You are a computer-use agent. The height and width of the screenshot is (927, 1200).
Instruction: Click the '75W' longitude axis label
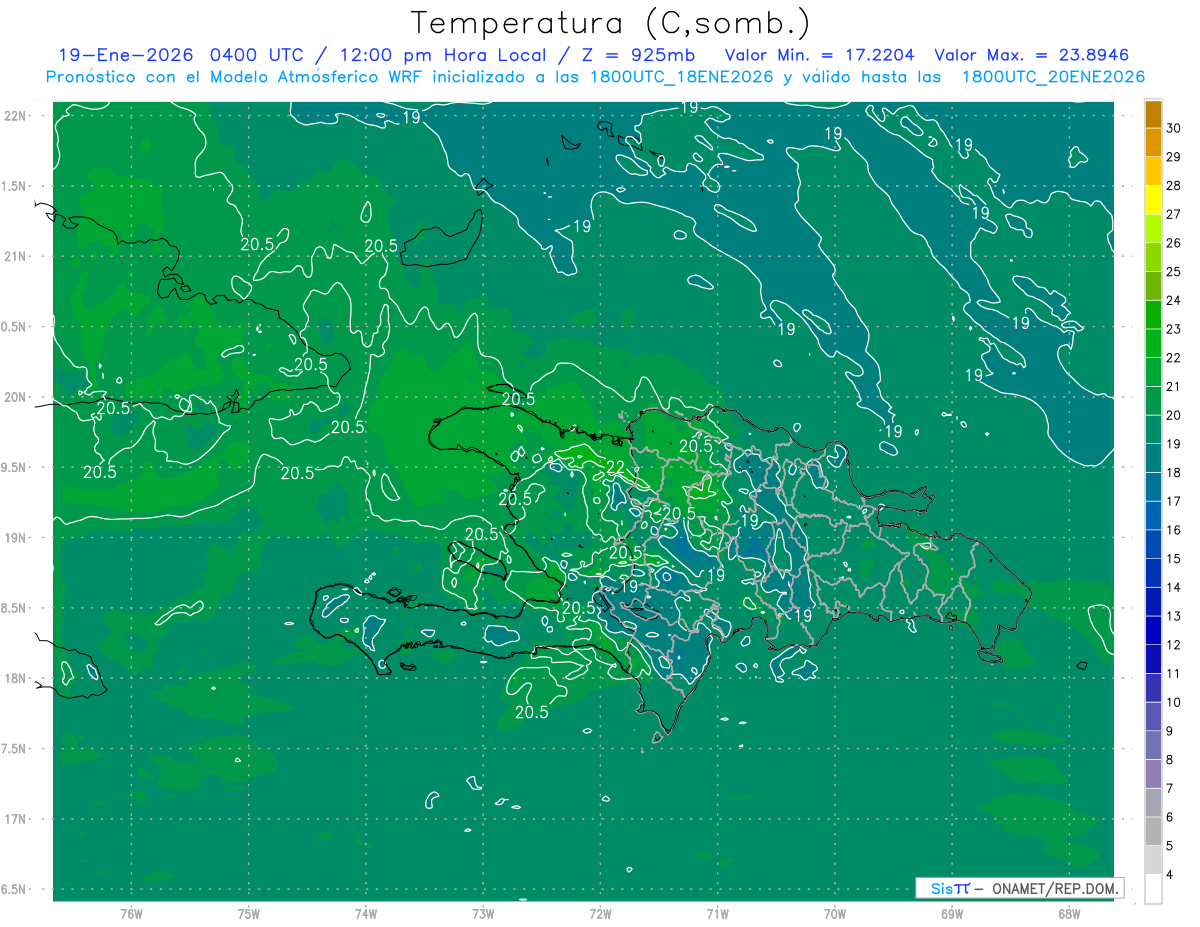(x=248, y=914)
